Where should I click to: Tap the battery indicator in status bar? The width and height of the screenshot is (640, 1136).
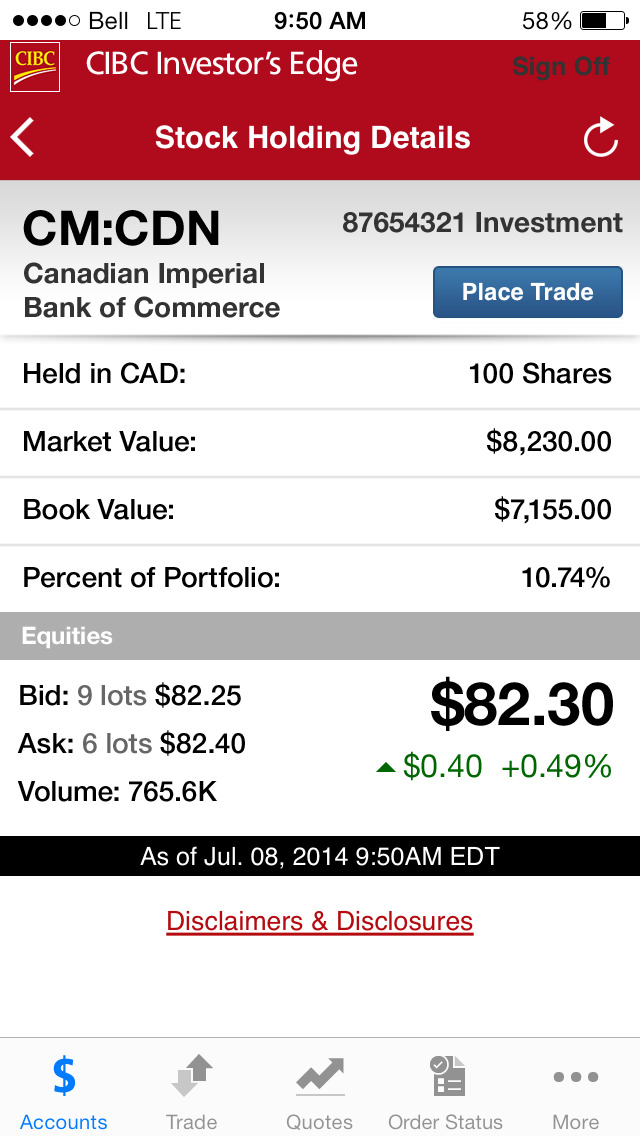(x=599, y=20)
